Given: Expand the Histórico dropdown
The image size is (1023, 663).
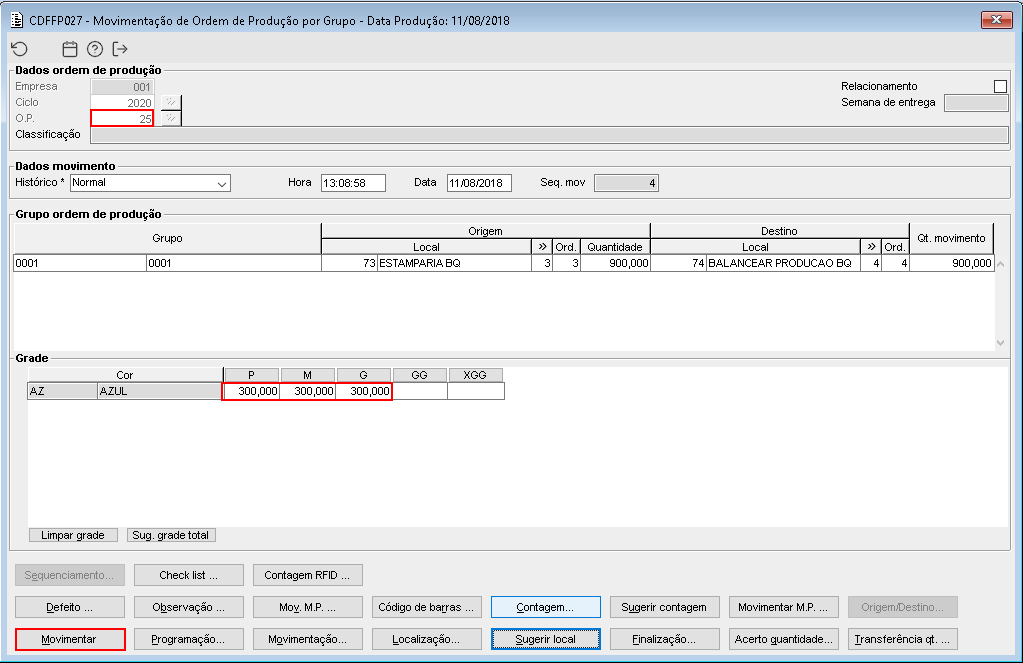Looking at the screenshot, I should pyautogui.click(x=222, y=183).
